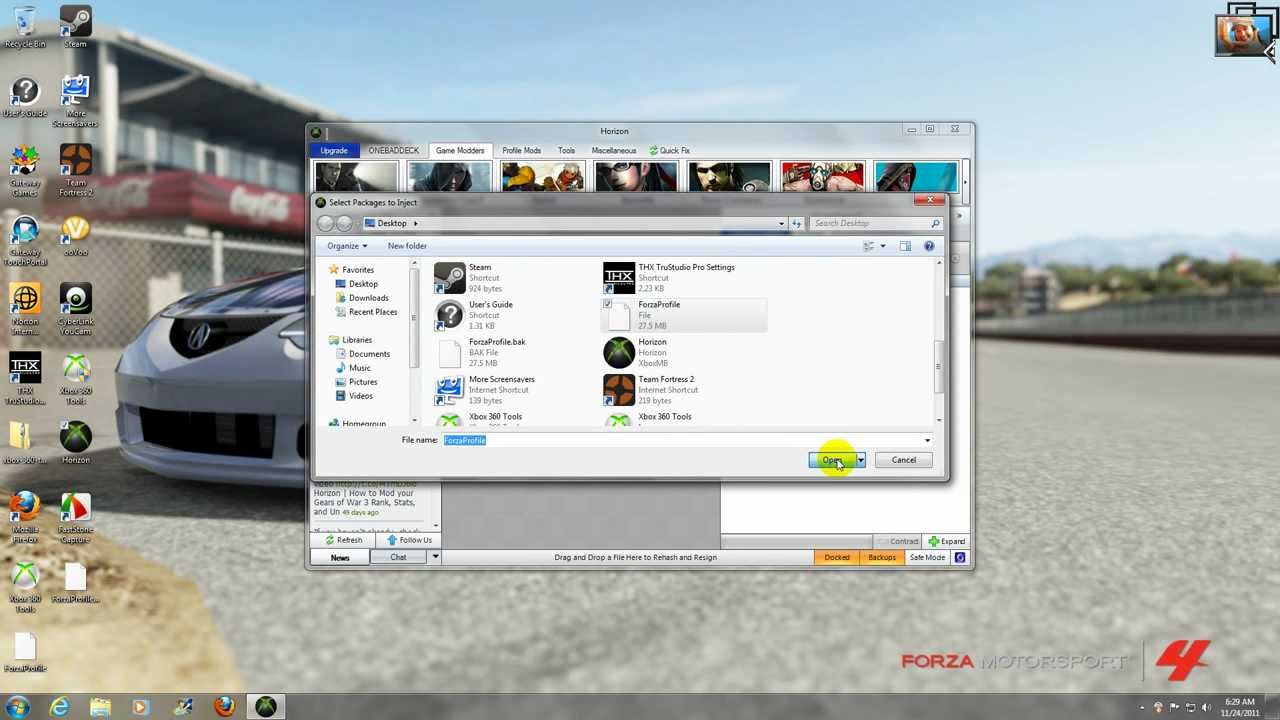Expand the address bar history dropdown
The width and height of the screenshot is (1280, 720).
(781, 223)
